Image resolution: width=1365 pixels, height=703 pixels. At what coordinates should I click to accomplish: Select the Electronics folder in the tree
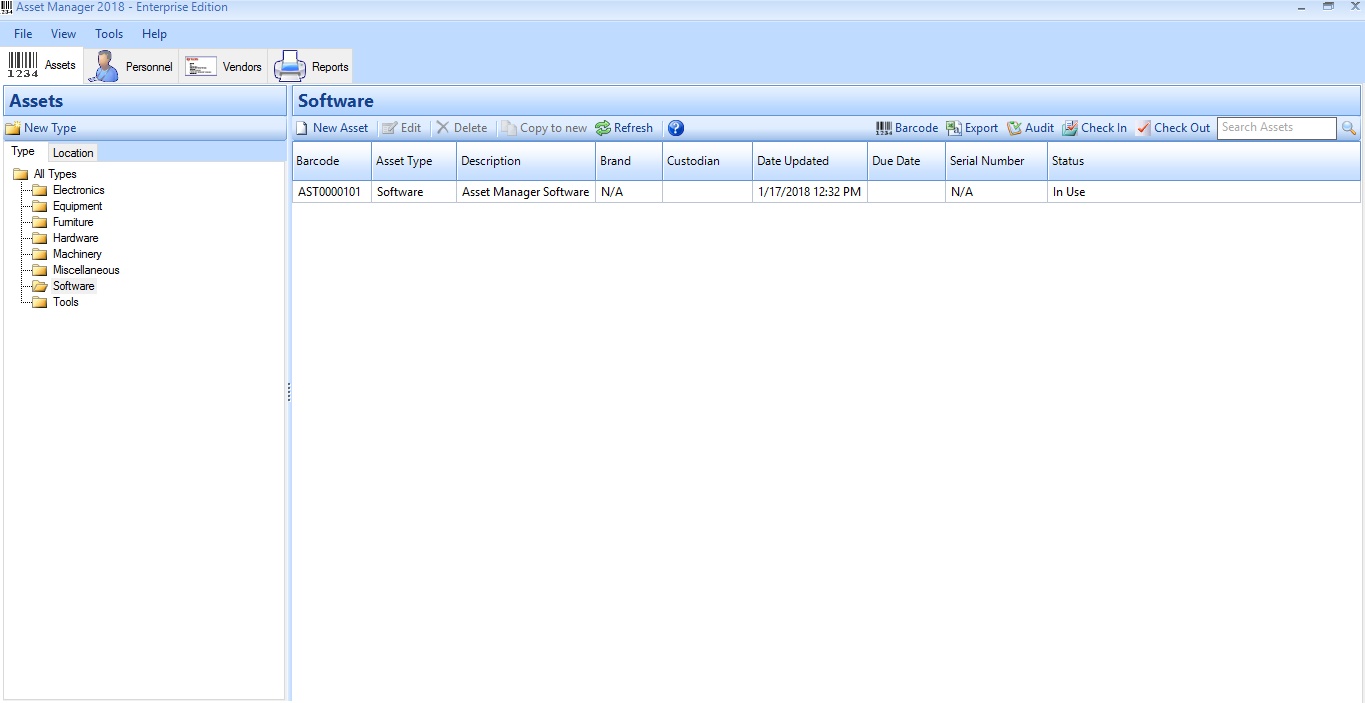pos(78,190)
